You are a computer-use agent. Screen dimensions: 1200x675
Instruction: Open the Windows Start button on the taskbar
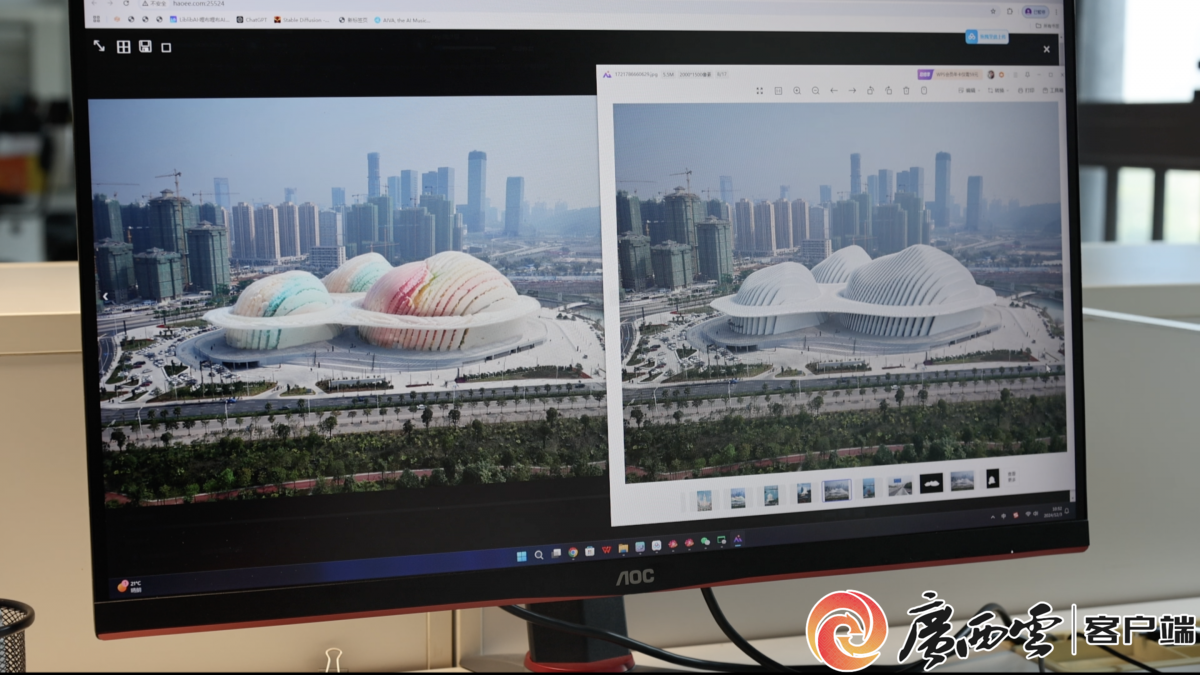521,556
